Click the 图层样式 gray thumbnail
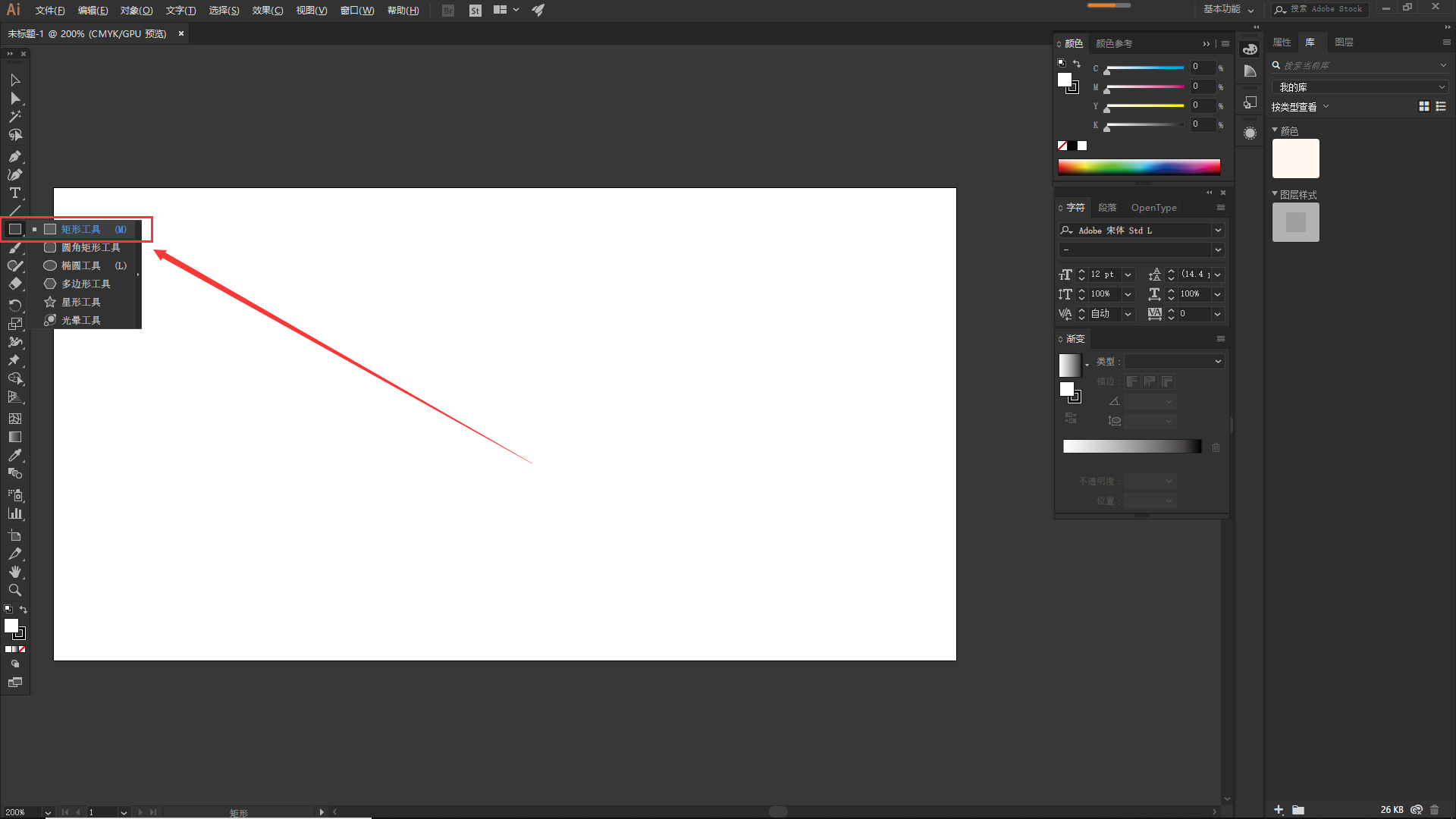 point(1295,222)
